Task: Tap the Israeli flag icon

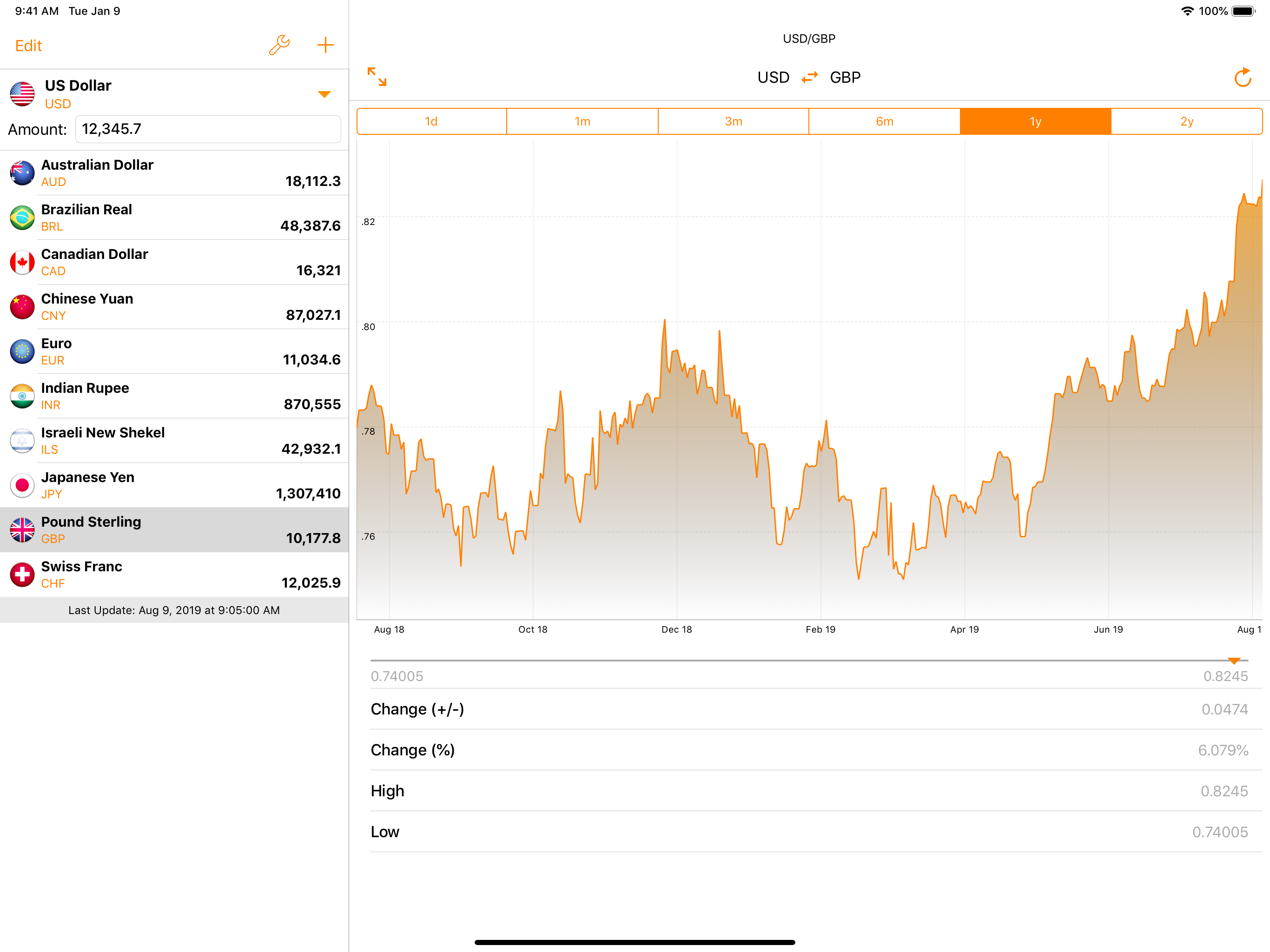Action: pos(22,441)
